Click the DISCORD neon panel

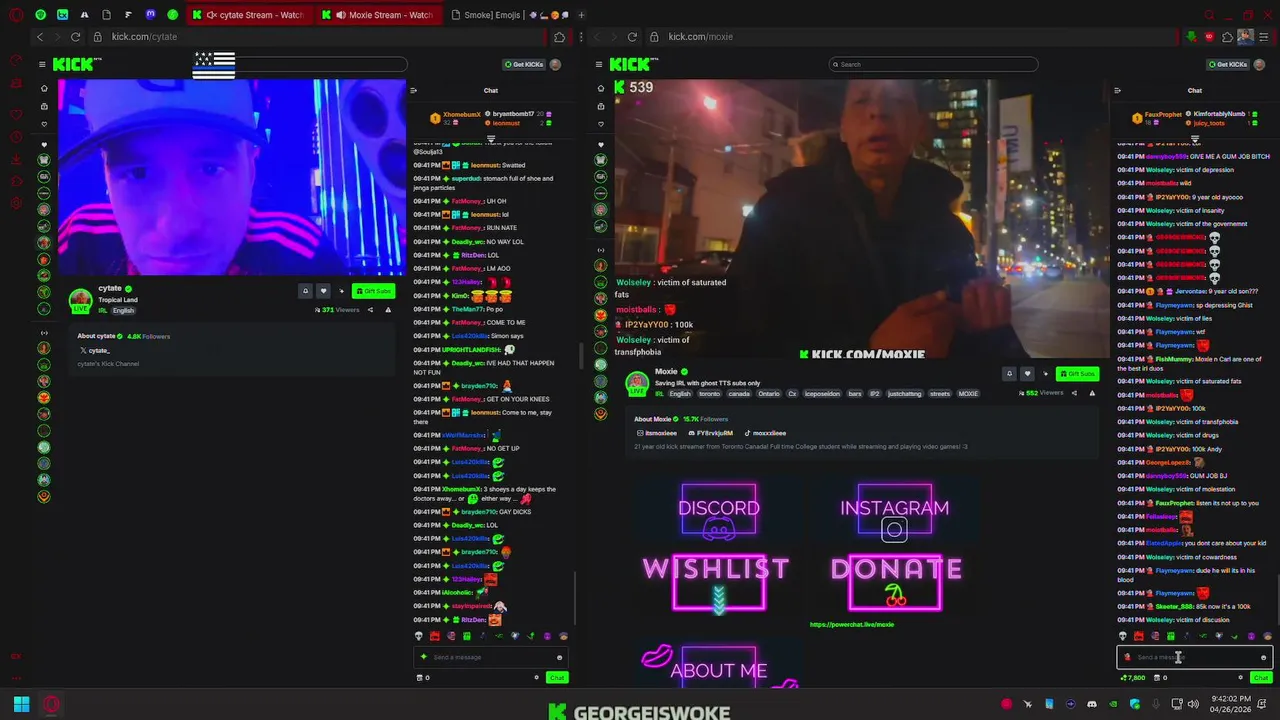(719, 513)
